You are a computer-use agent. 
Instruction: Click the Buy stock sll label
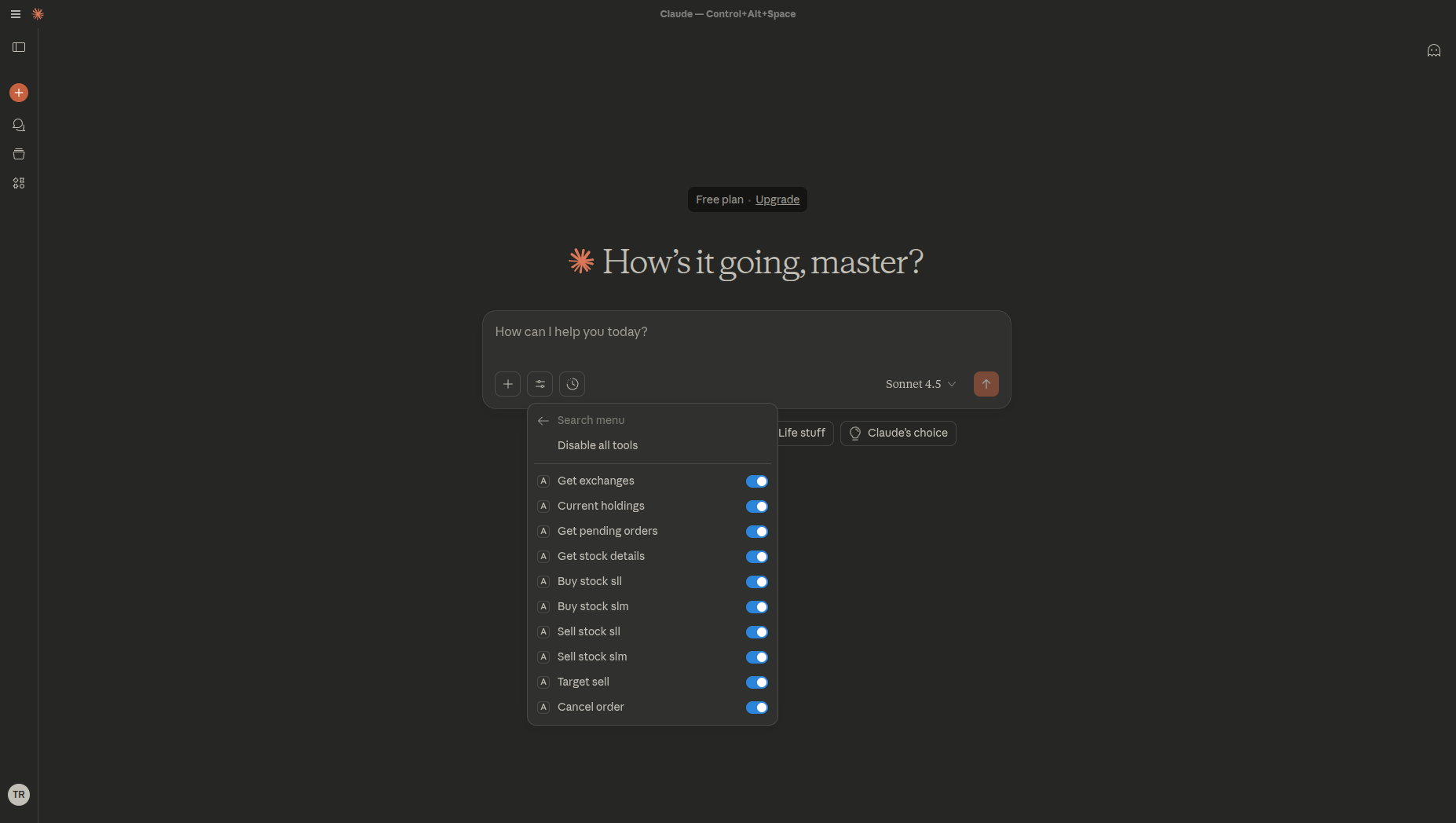(x=590, y=581)
